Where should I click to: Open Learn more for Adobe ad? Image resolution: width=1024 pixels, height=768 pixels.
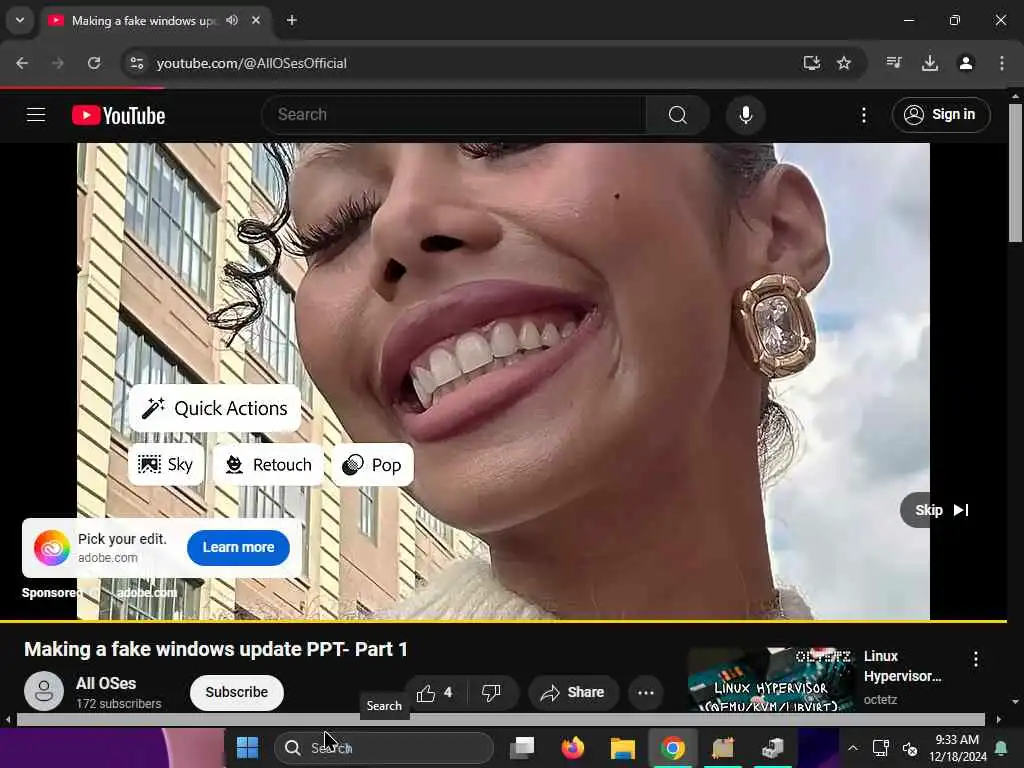click(x=238, y=547)
